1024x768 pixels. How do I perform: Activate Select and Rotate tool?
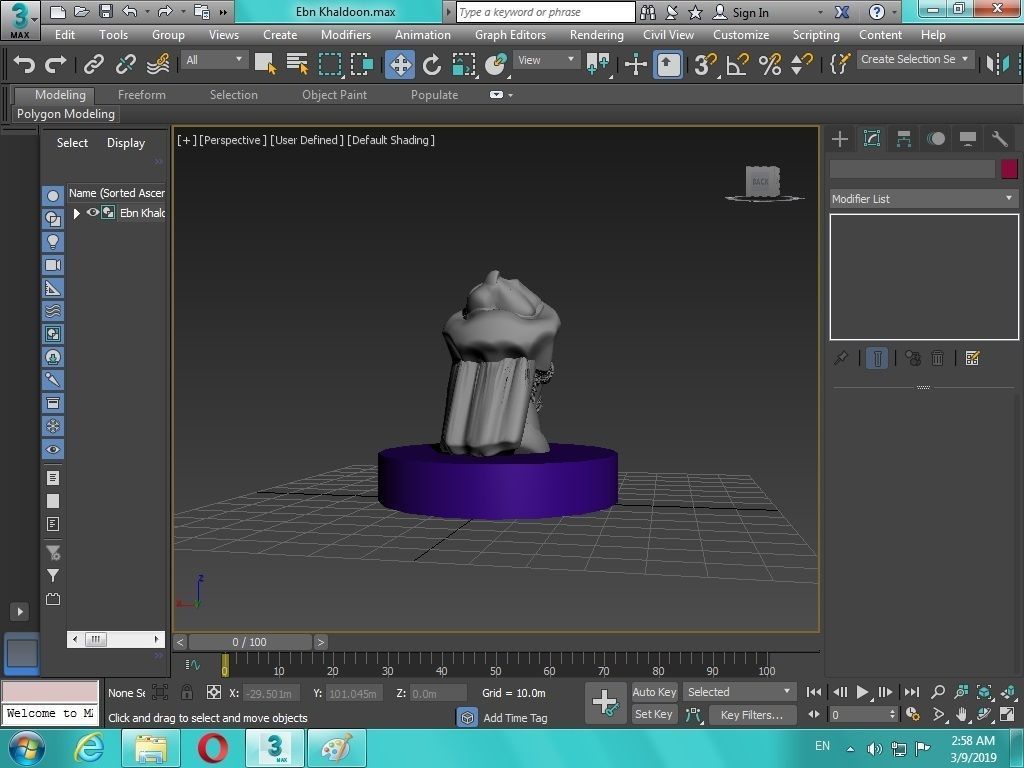432,64
